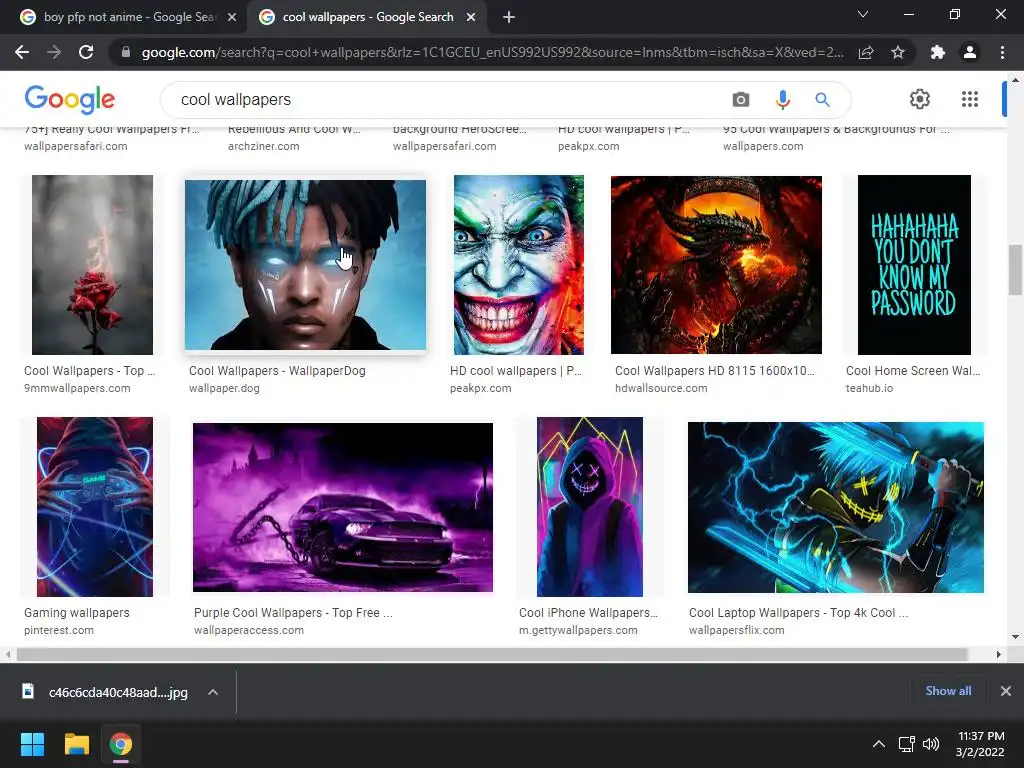Viewport: 1024px width, 768px height.
Task: Bookmark this tab with the star
Action: click(x=898, y=52)
